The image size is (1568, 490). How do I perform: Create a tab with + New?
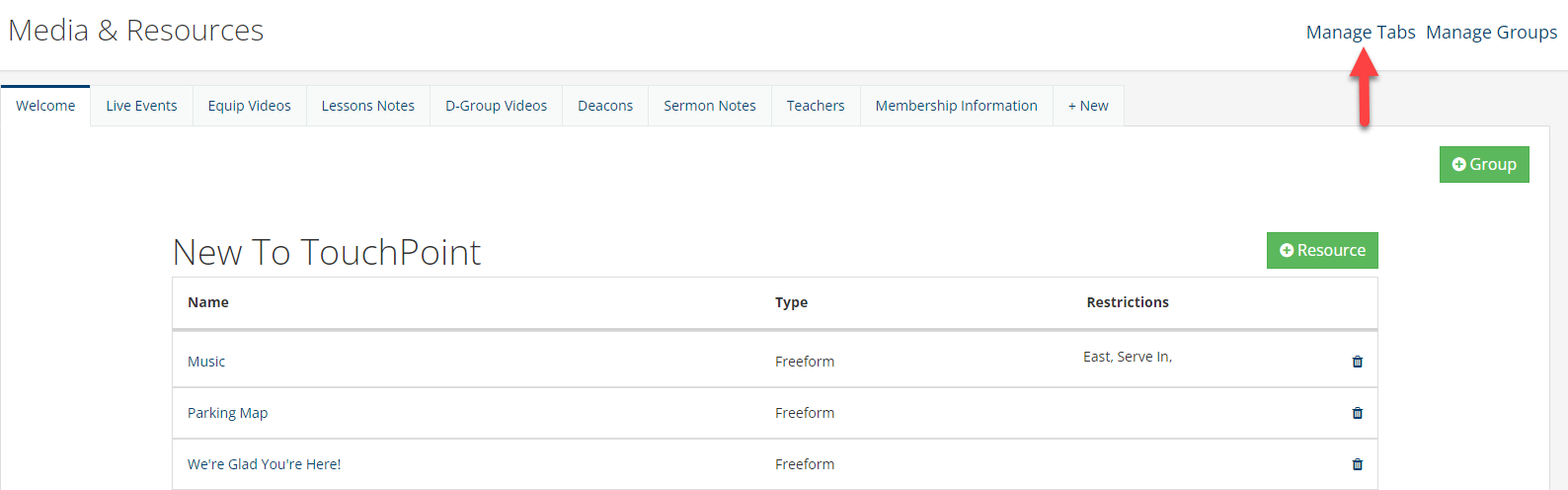click(1088, 106)
